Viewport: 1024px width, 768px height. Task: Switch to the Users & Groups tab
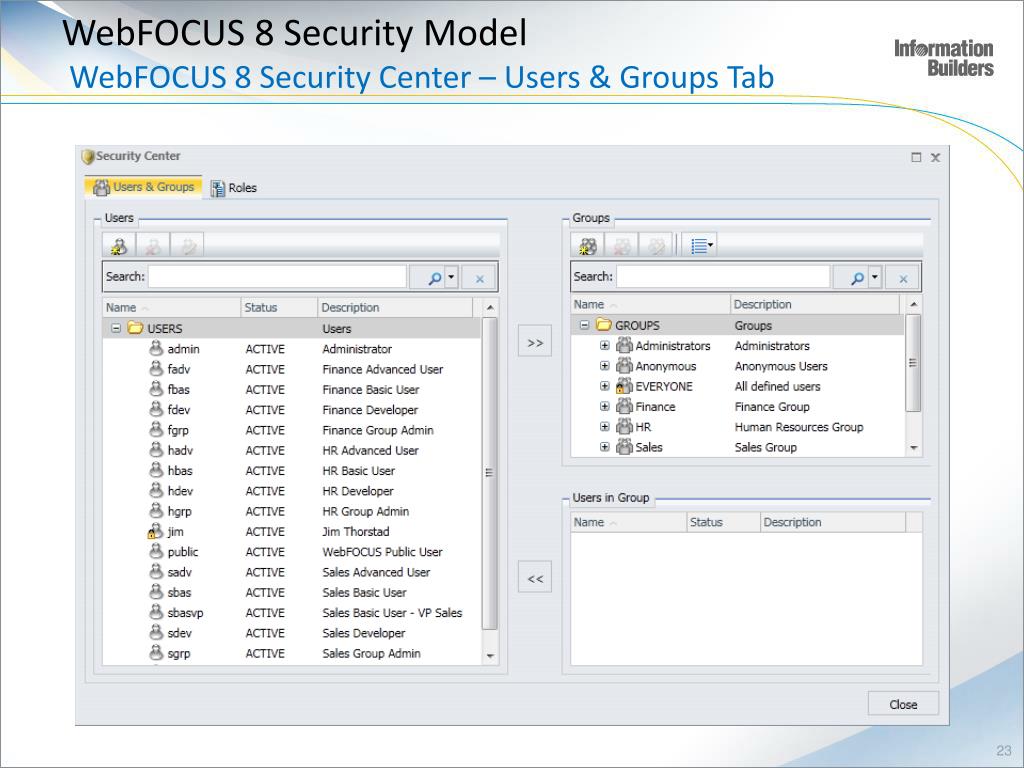(144, 187)
